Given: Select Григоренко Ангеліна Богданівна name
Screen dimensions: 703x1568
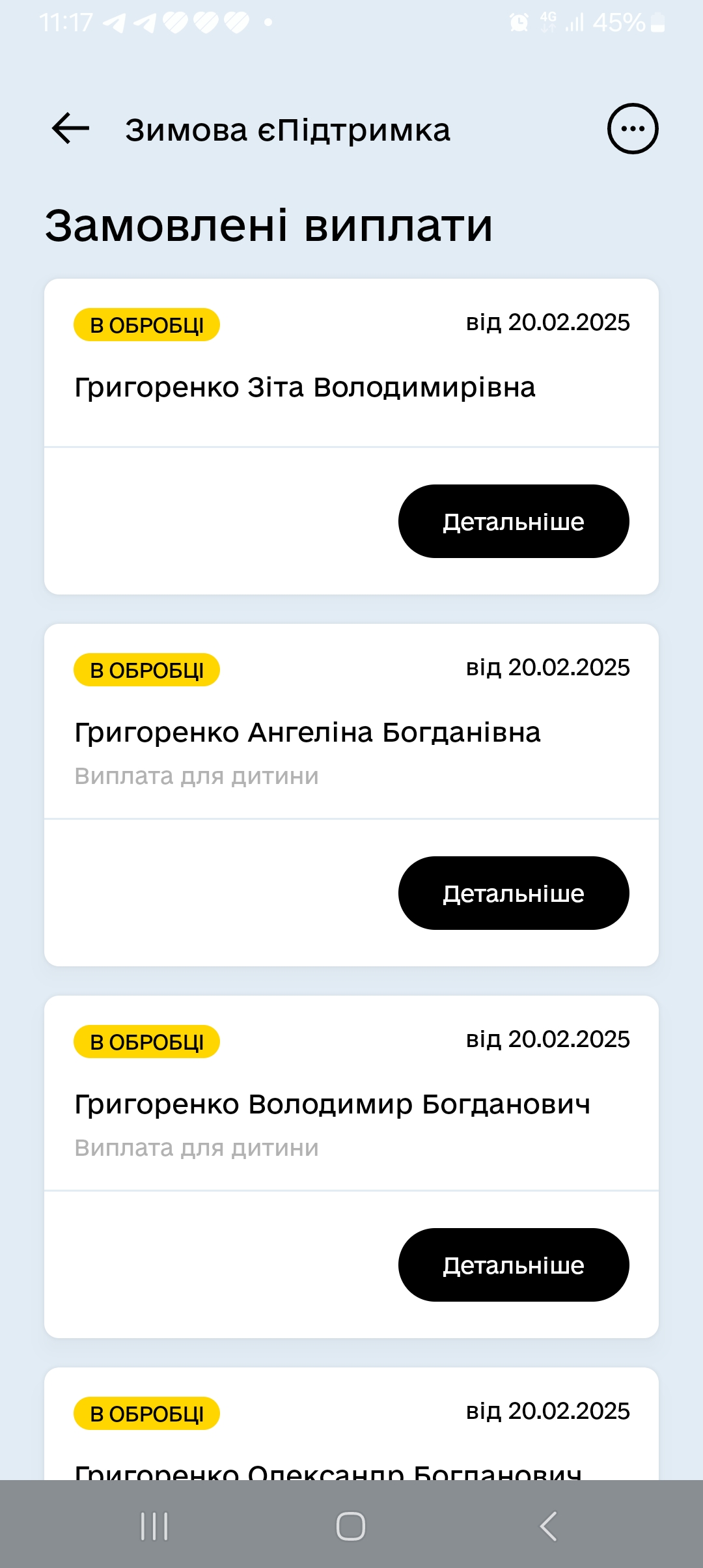Looking at the screenshot, I should click(x=307, y=733).
